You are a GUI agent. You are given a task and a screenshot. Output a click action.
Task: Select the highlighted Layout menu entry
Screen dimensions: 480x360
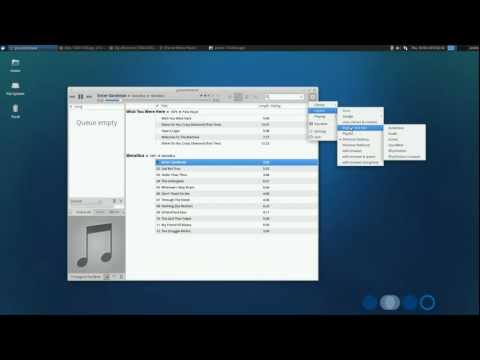(x=322, y=111)
